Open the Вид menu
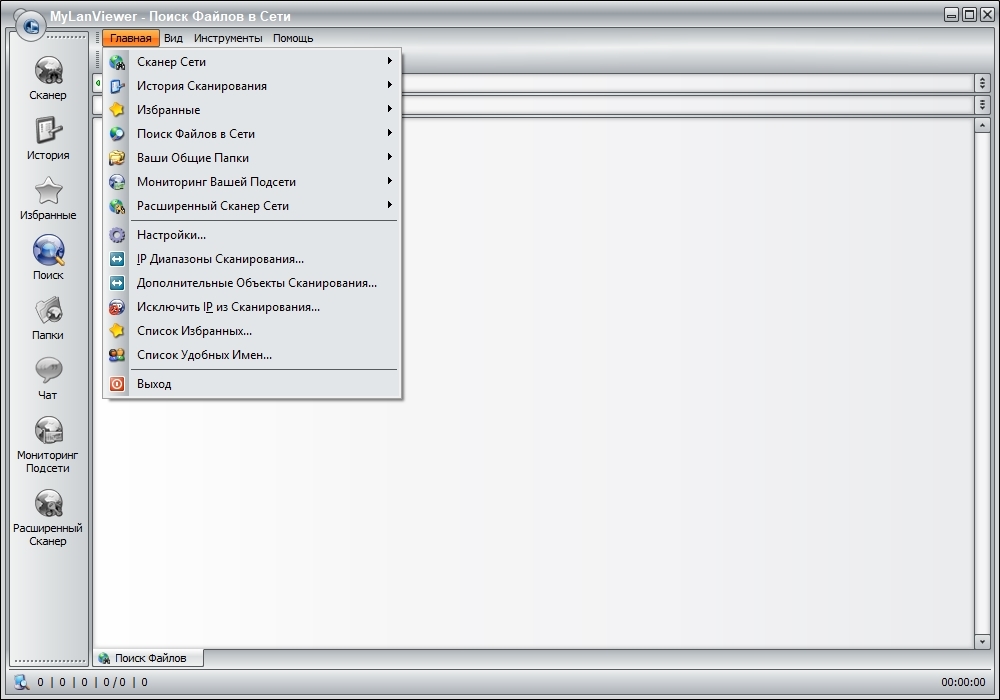Image resolution: width=1000 pixels, height=700 pixels. 173,38
